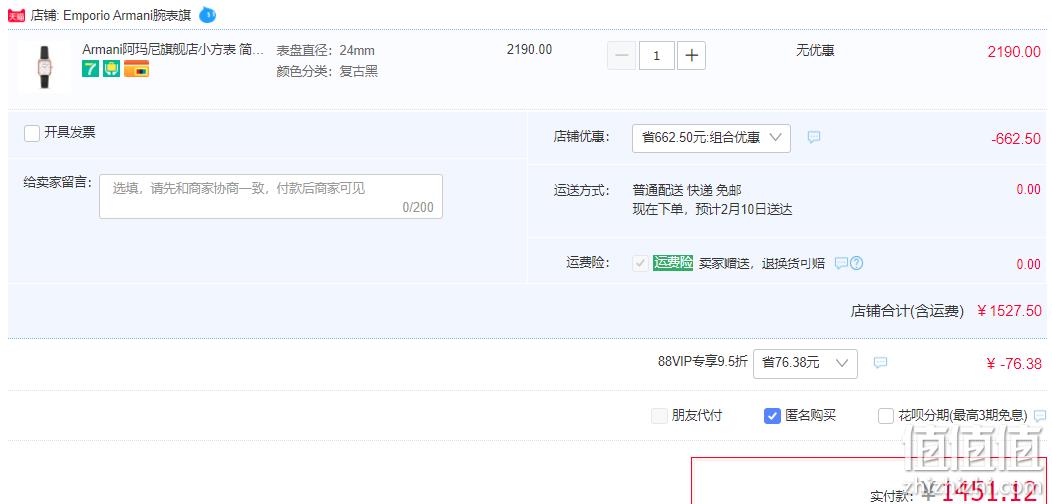Viewport: 1052px width, 504px height.
Task: Expand the 省76.38元 88VIP dropdown
Action: pos(805,363)
